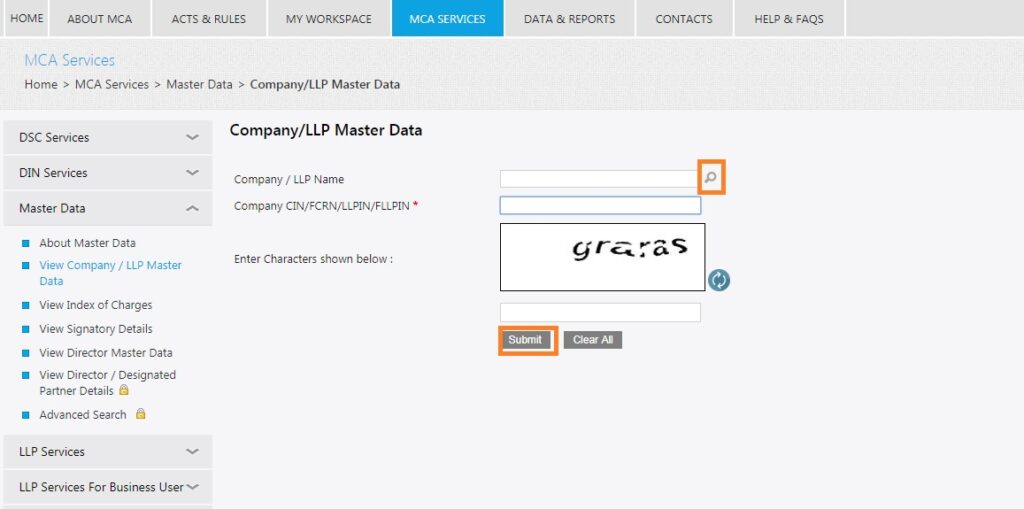Open View Signatory Details link

95,329
